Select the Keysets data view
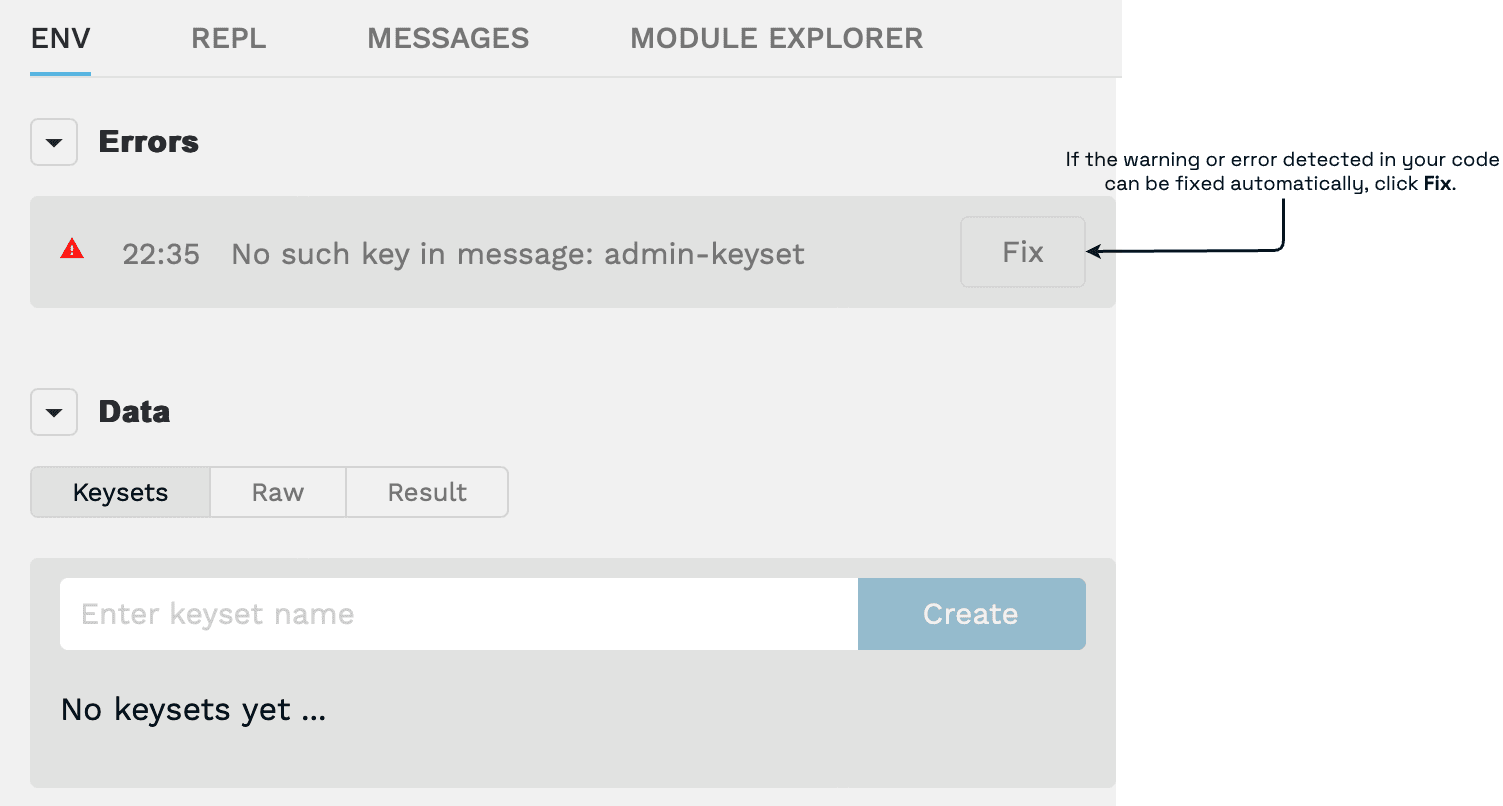Viewport: 1503px width, 806px height. pyautogui.click(x=121, y=492)
